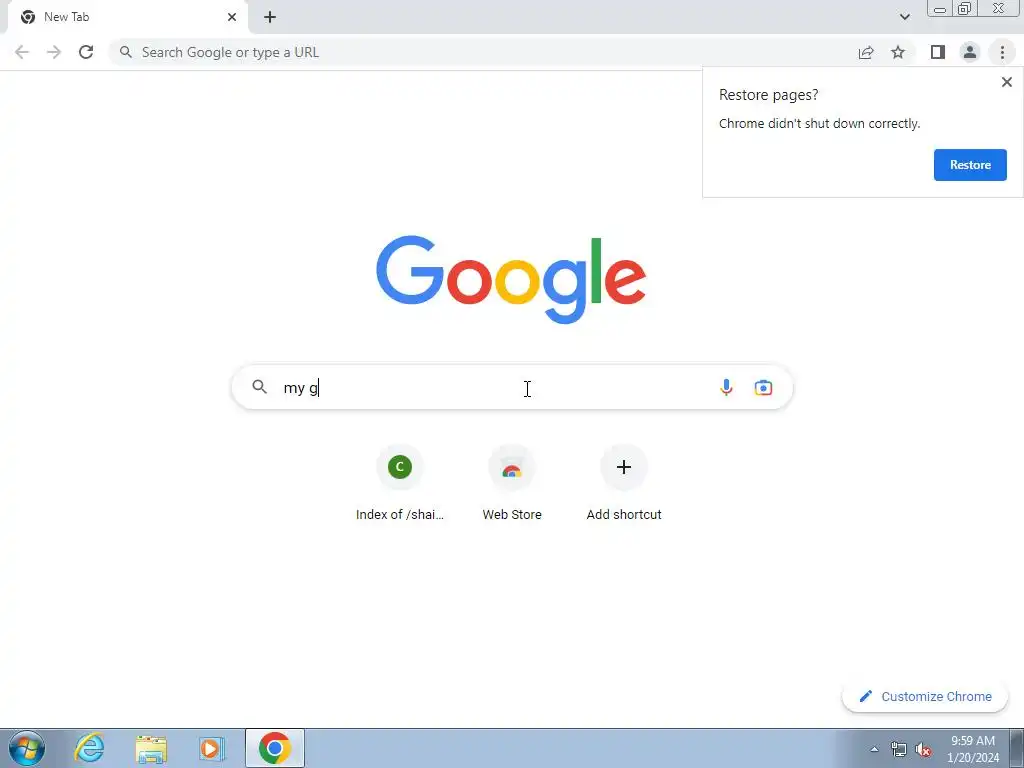Show hidden tray icons arrow
Image resolution: width=1024 pixels, height=768 pixels.
tap(874, 749)
